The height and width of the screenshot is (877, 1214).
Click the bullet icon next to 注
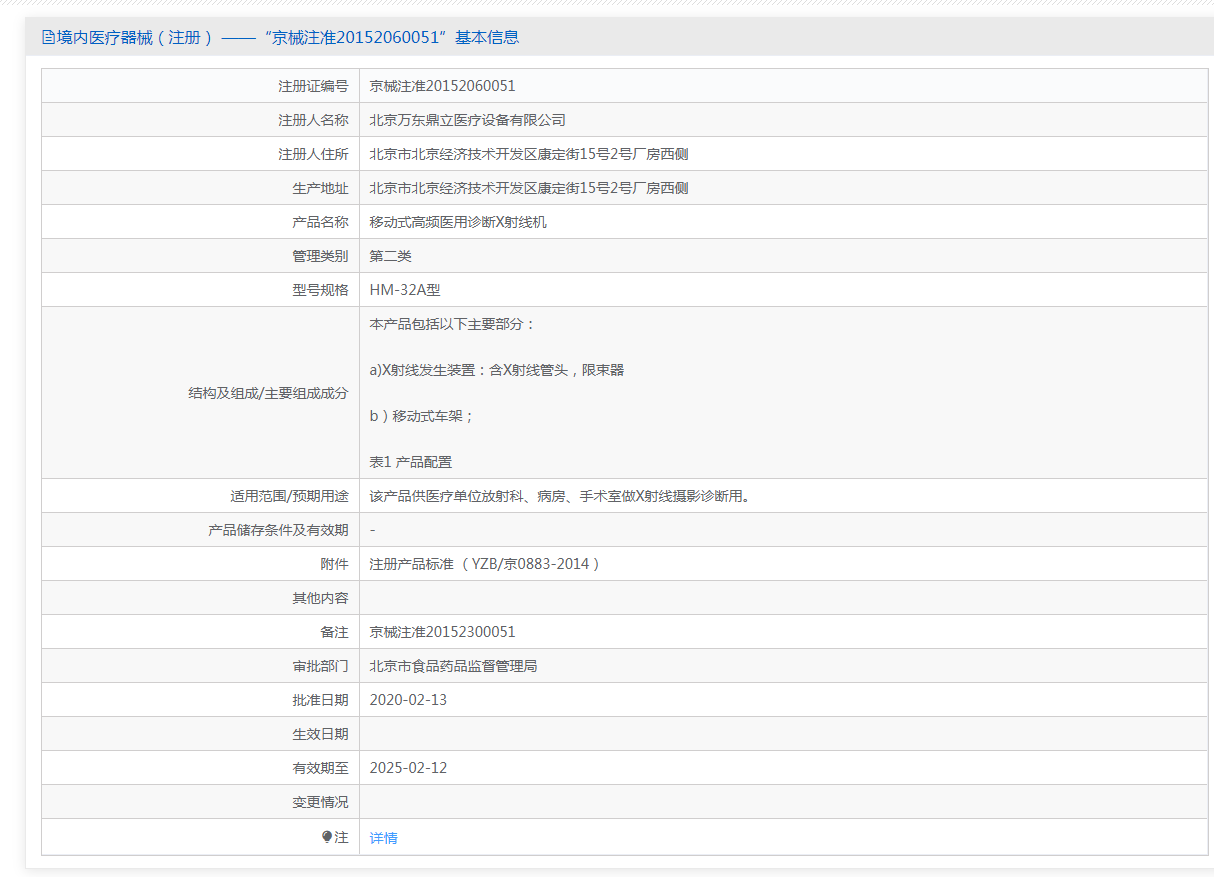point(327,837)
